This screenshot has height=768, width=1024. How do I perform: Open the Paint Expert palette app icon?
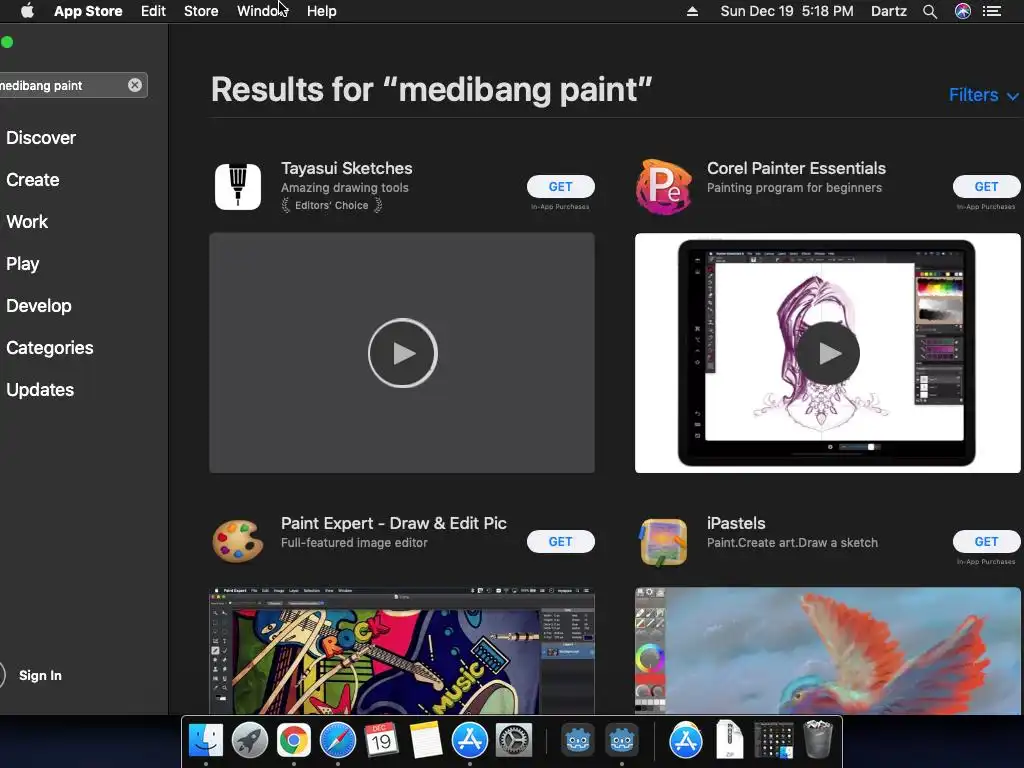[238, 541]
